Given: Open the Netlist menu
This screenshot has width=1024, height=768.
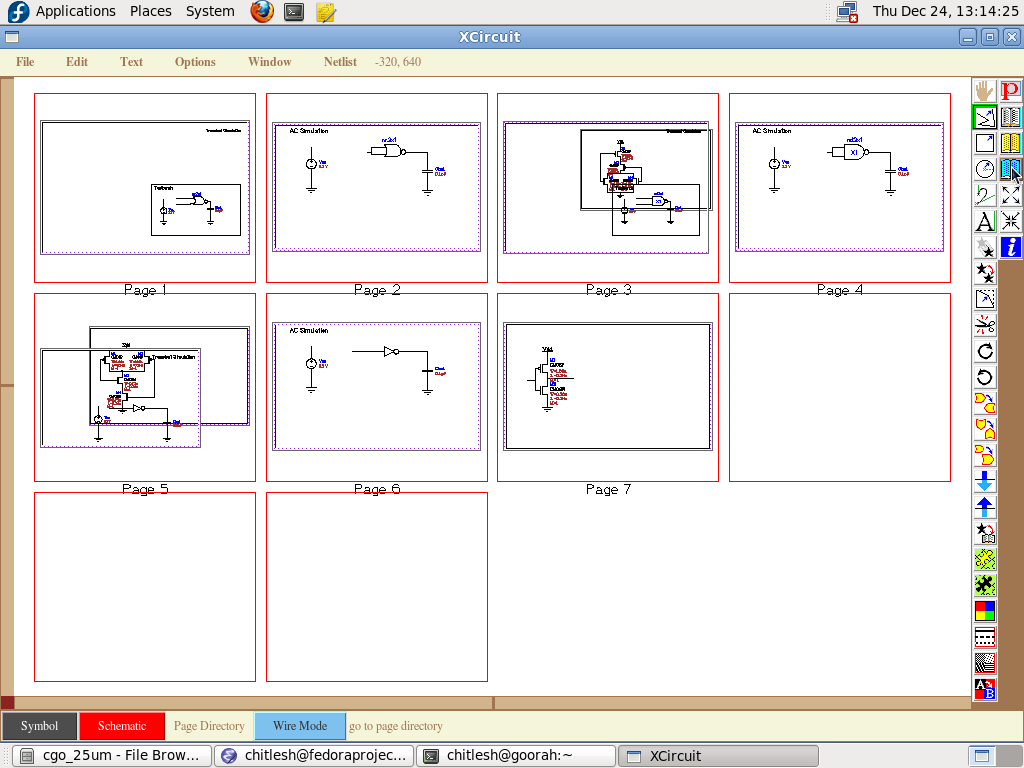Looking at the screenshot, I should tap(340, 62).
